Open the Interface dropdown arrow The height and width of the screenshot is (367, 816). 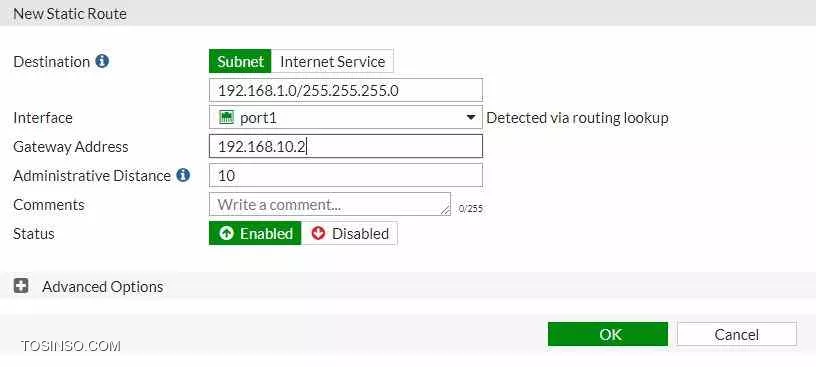coord(471,118)
